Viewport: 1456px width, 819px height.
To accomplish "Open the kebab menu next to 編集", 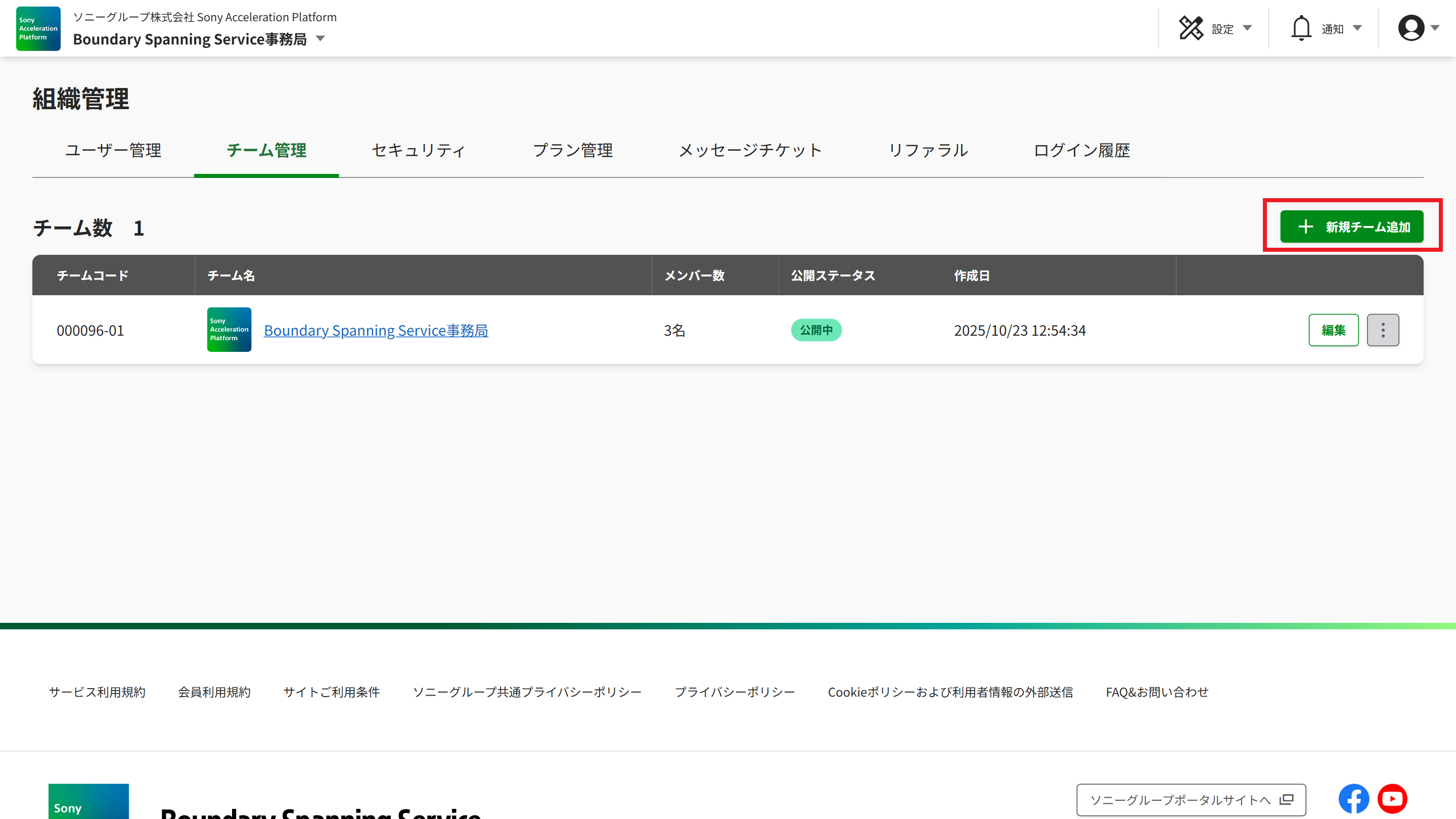I will point(1383,330).
